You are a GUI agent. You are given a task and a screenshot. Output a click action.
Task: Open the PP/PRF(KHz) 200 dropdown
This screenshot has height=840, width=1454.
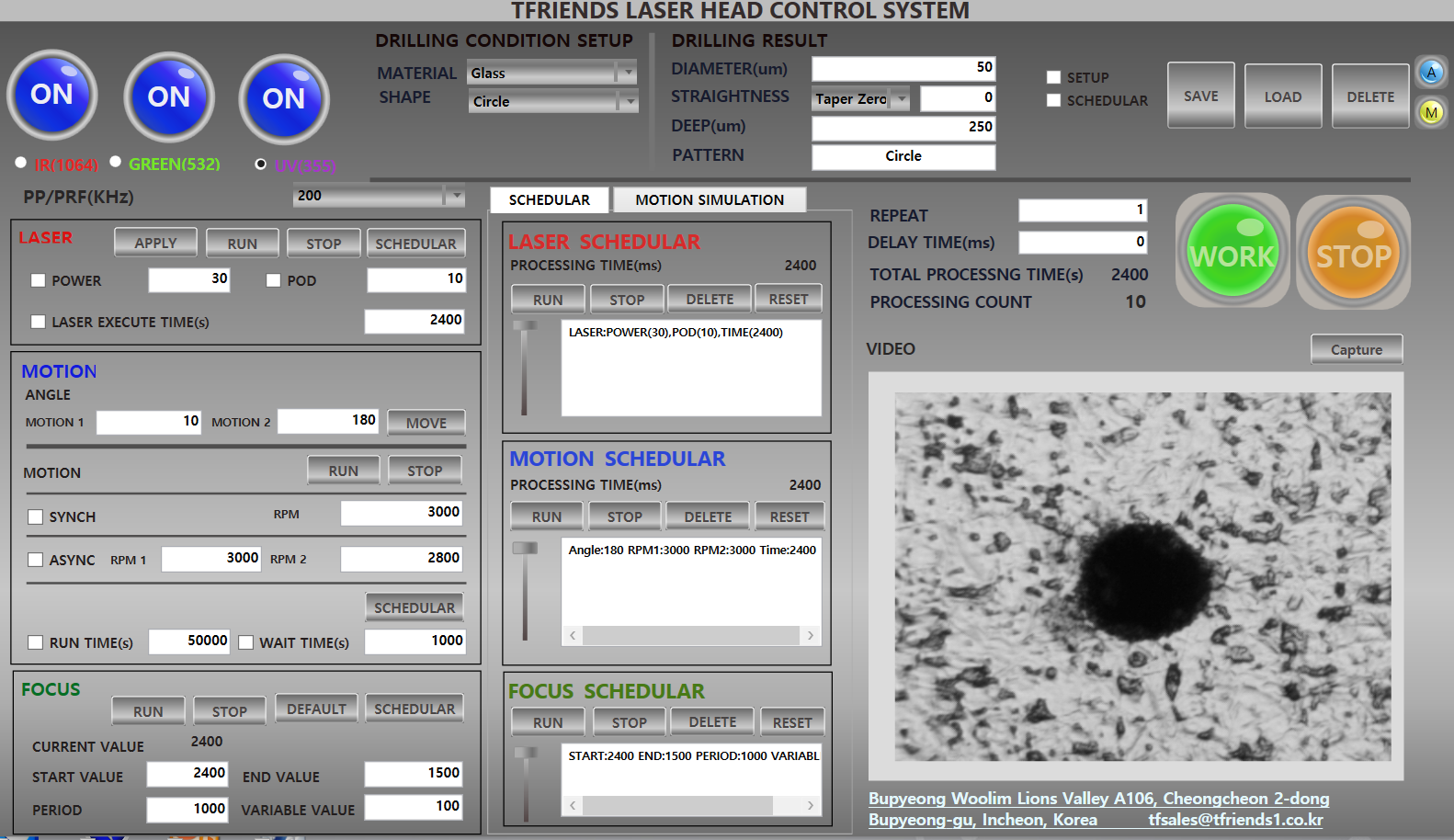[x=379, y=195]
